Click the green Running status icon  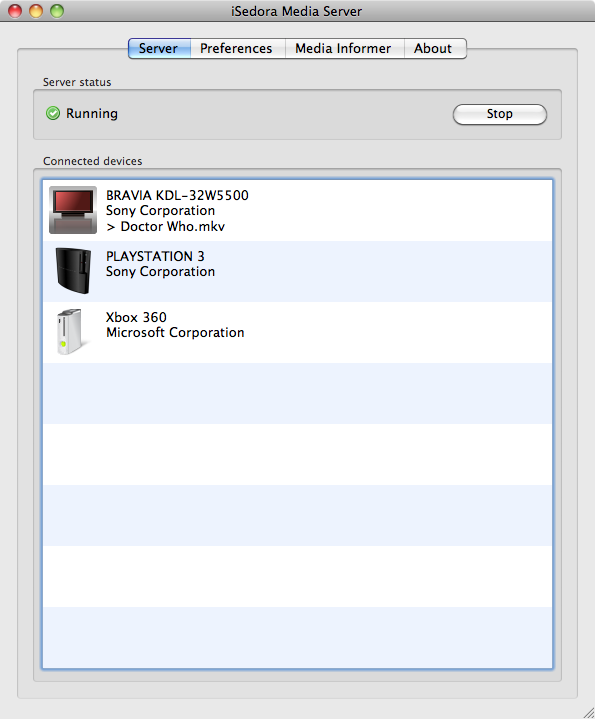tap(53, 113)
